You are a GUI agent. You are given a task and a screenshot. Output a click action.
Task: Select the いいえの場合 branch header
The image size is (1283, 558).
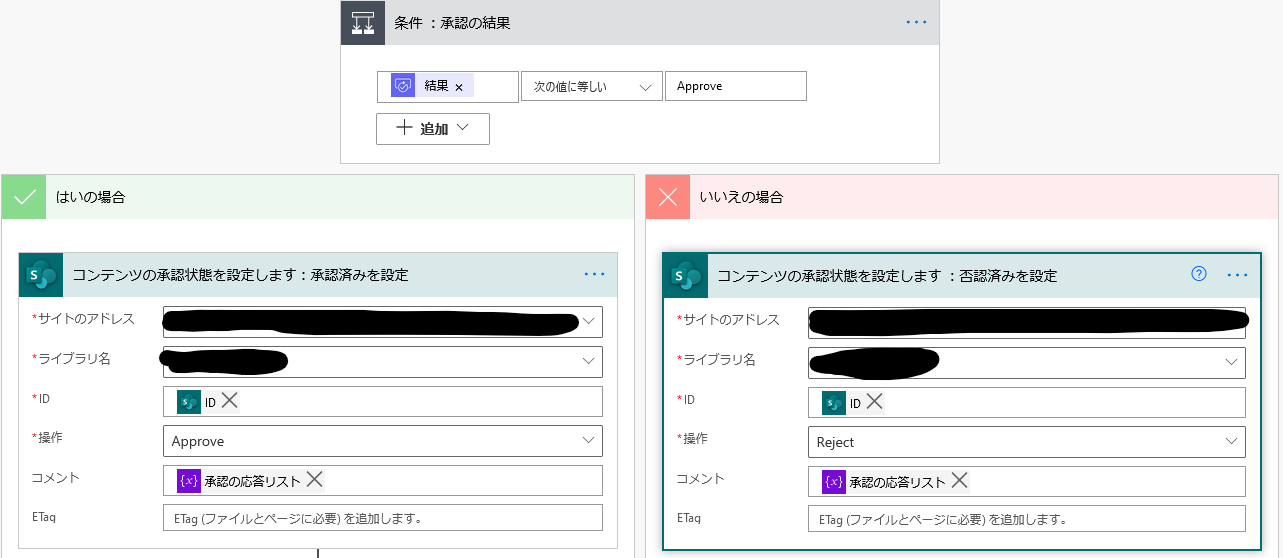coord(962,197)
